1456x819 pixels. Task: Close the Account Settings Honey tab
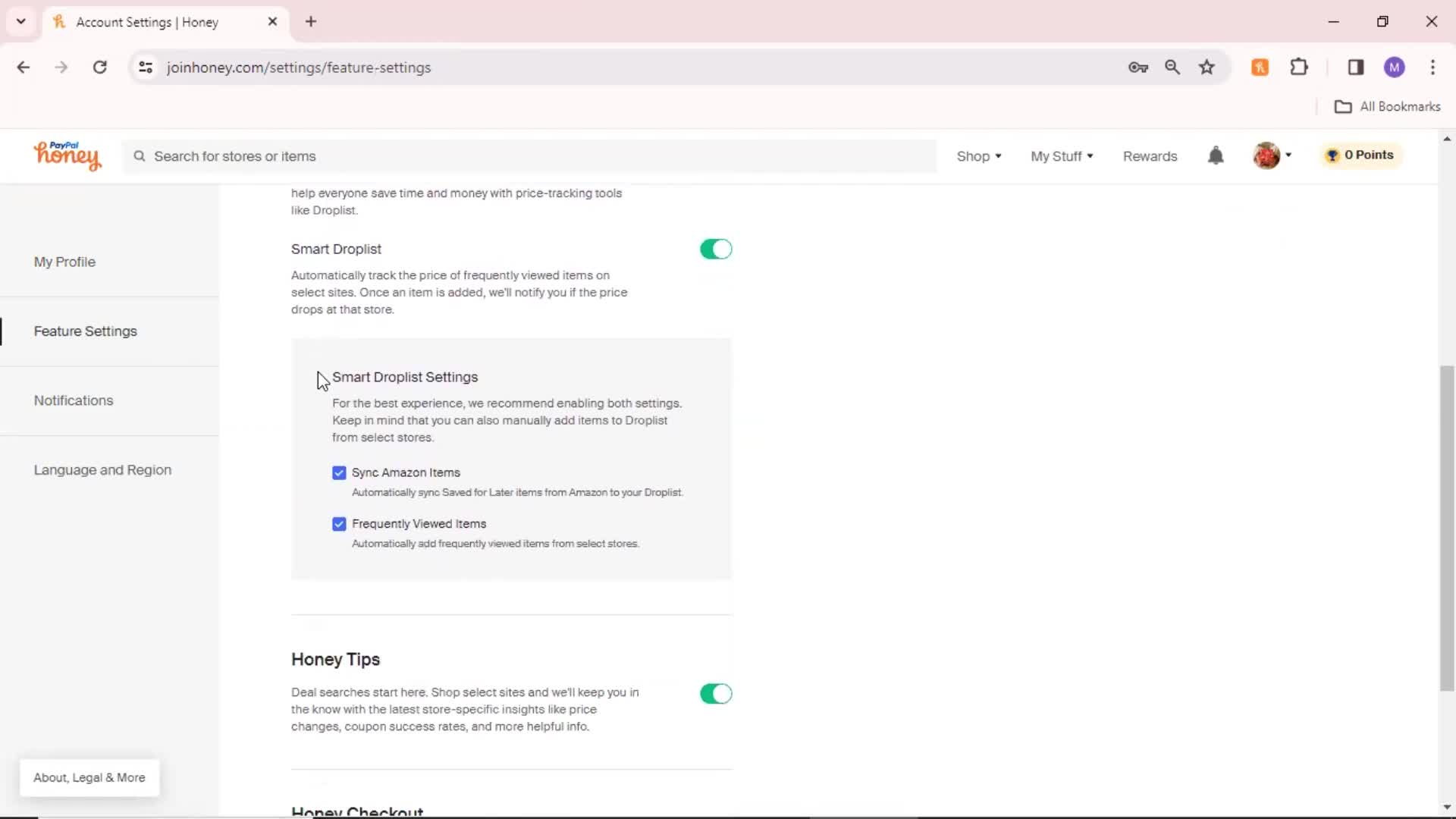pos(272,22)
